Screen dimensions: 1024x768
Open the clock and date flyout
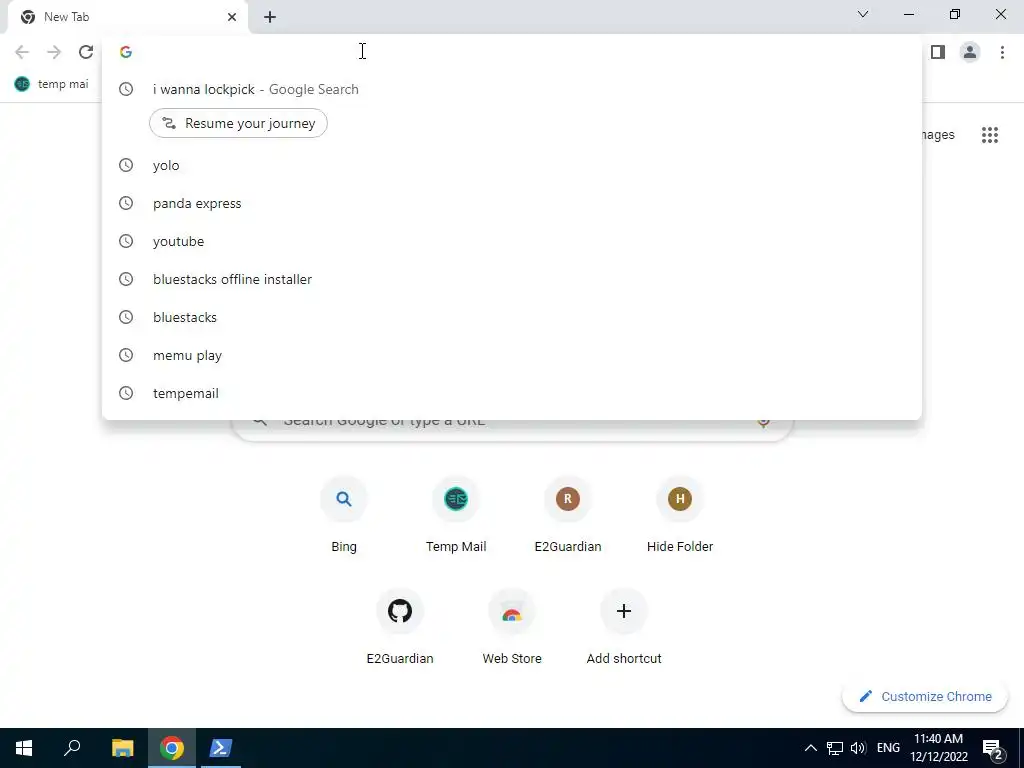click(x=938, y=748)
